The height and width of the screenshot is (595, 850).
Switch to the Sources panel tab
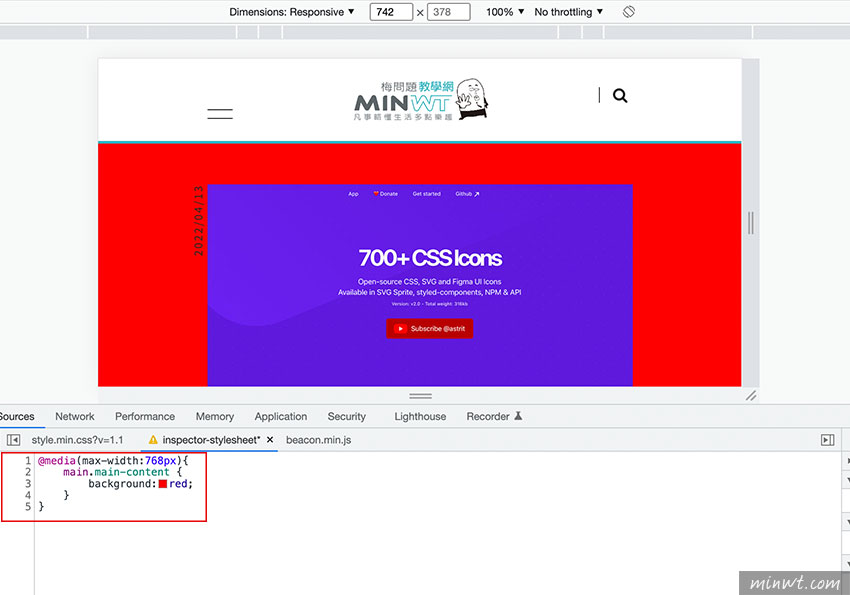tap(17, 416)
